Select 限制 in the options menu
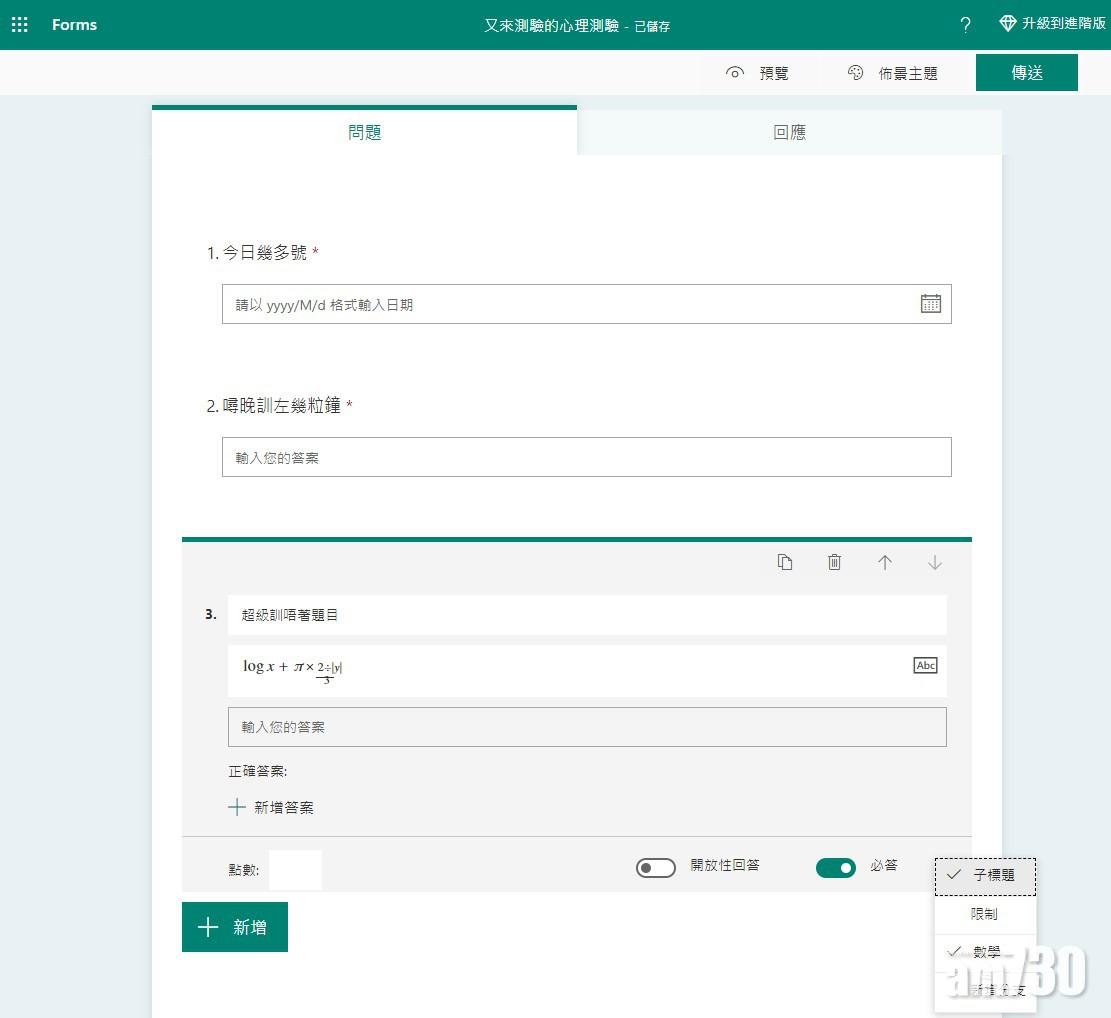 pyautogui.click(x=985, y=914)
